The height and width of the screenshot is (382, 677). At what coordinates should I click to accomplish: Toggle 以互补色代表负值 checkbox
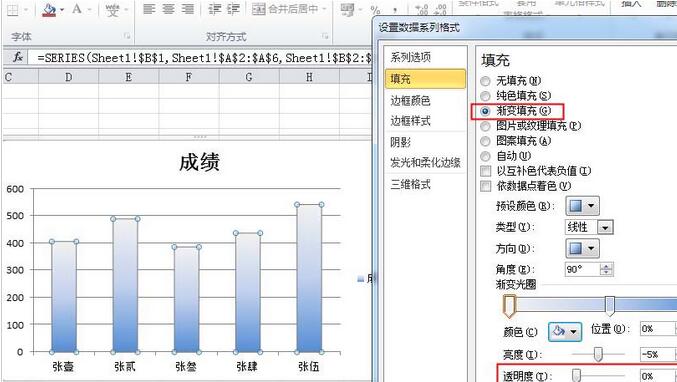tap(486, 171)
